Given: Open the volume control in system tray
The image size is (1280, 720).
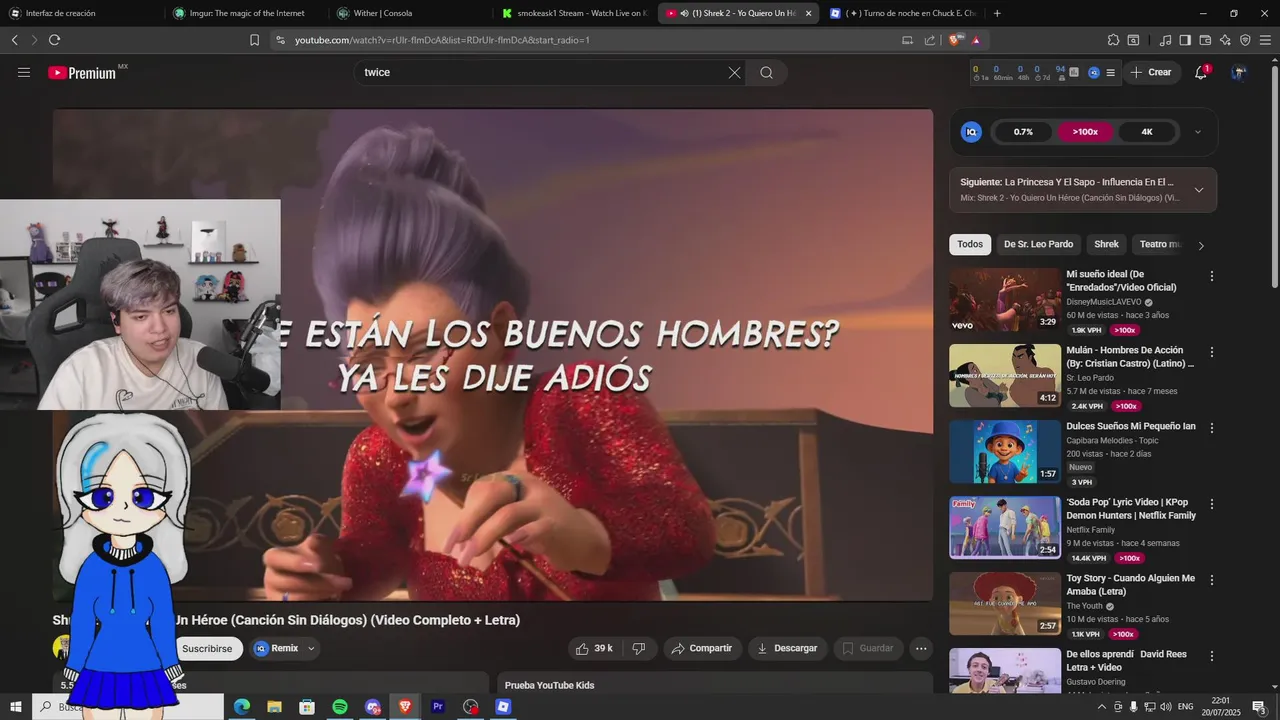Looking at the screenshot, I should (1165, 707).
